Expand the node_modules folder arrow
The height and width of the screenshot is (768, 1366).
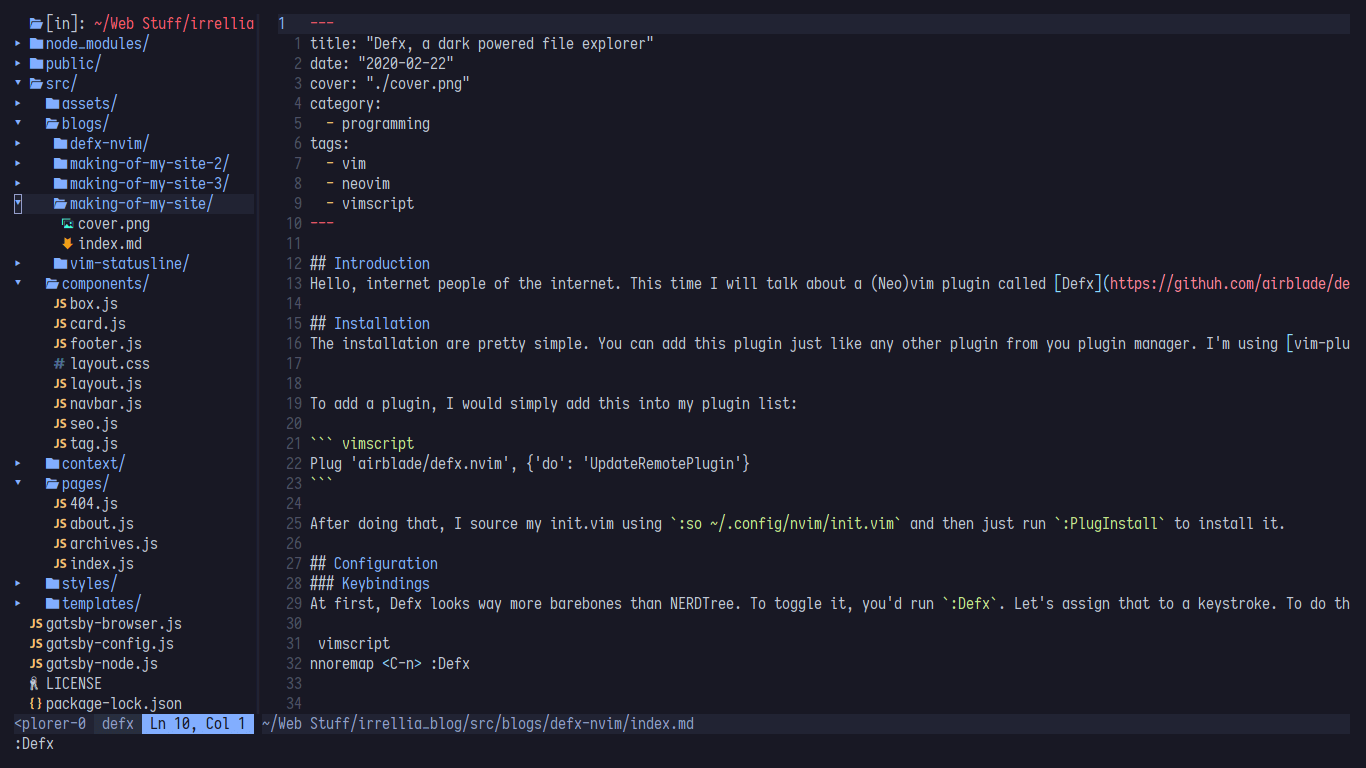tap(18, 44)
